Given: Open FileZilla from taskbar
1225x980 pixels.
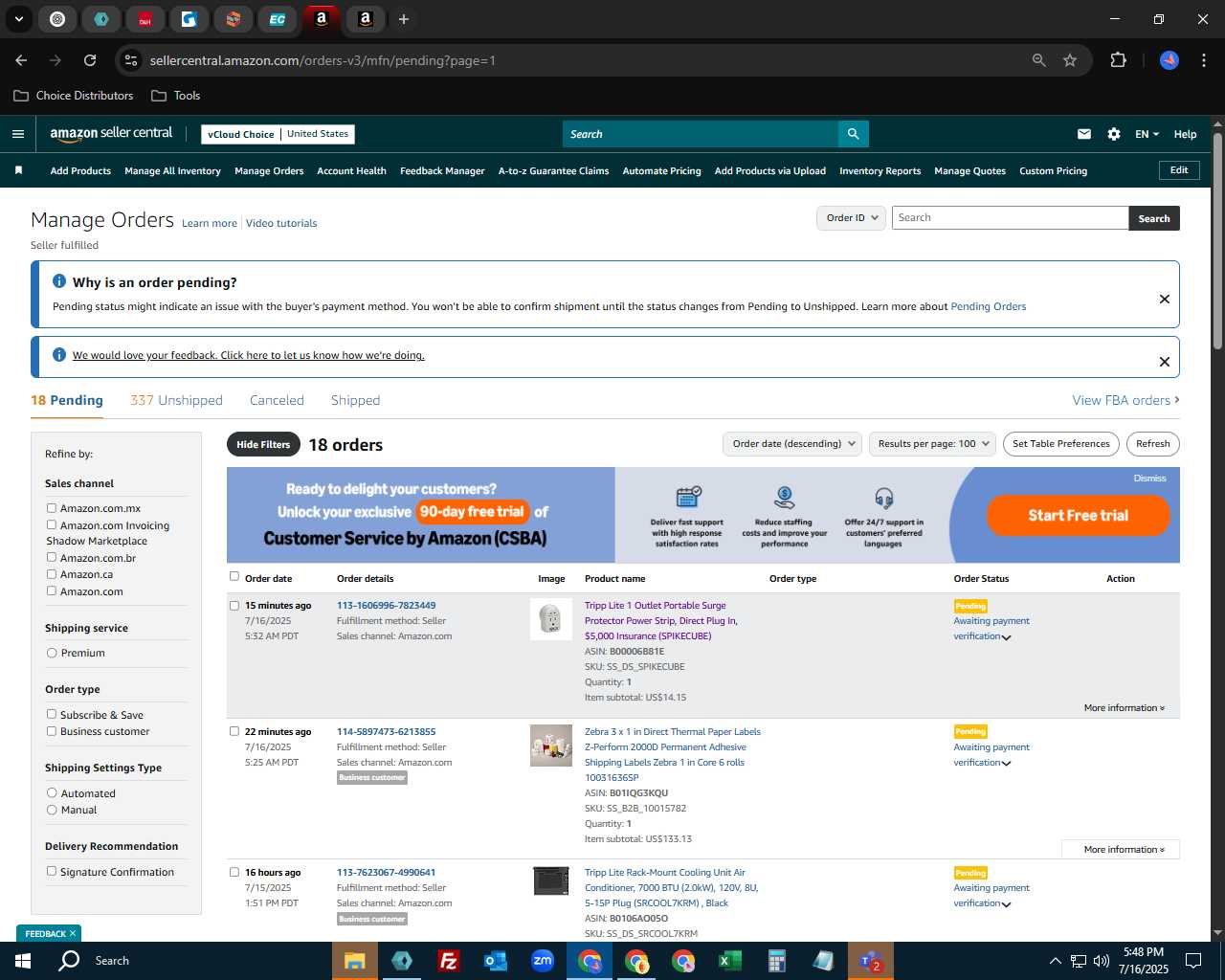Looking at the screenshot, I should 448,961.
